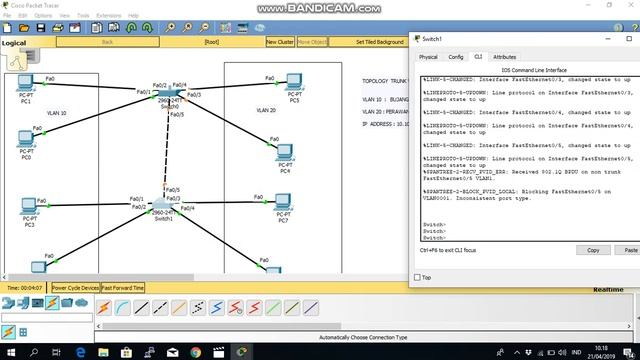Select PC3 computer on the canvas
Screen dimensions: 640x360
[29, 206]
